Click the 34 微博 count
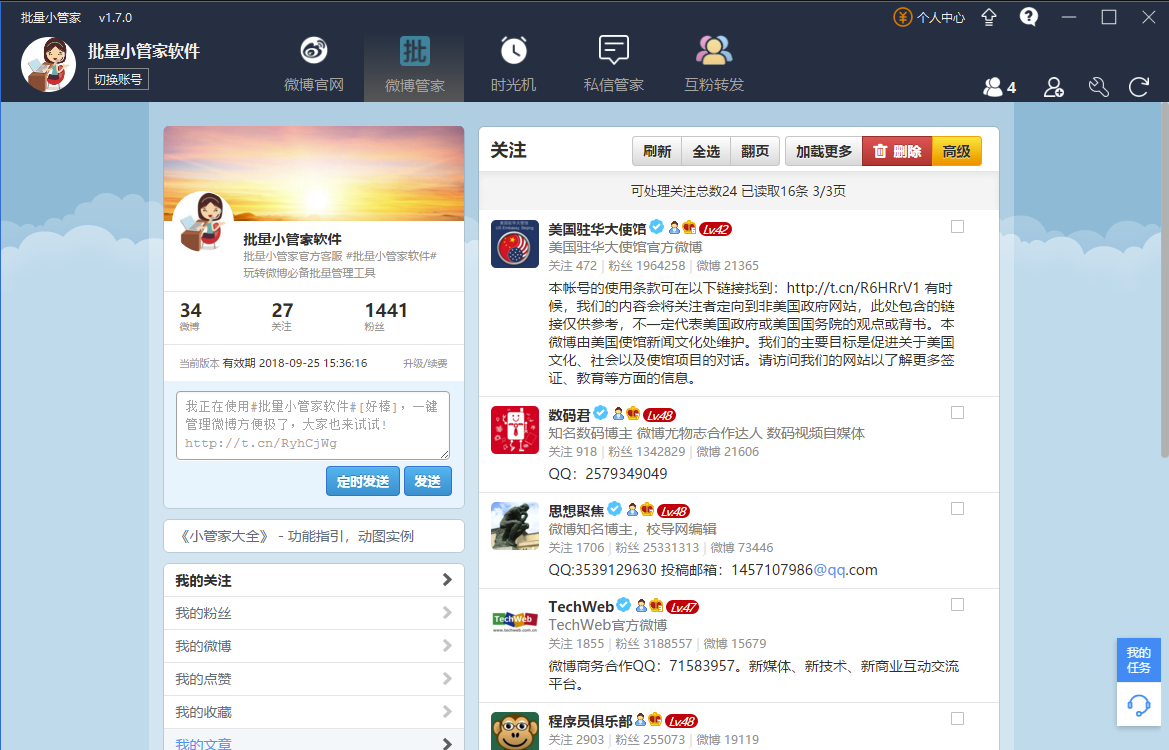Image resolution: width=1169 pixels, height=750 pixels. click(x=190, y=316)
